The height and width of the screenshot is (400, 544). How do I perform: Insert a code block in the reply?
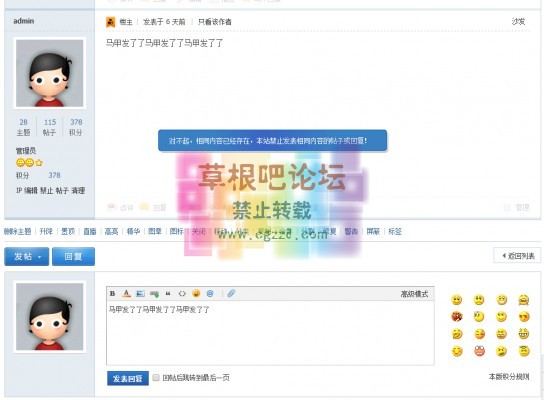(x=182, y=293)
